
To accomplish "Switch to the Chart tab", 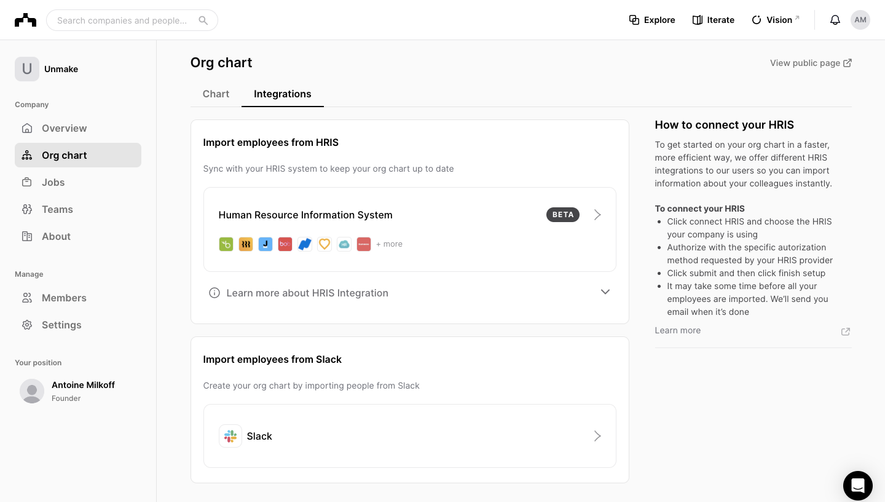I will click(x=216, y=94).
